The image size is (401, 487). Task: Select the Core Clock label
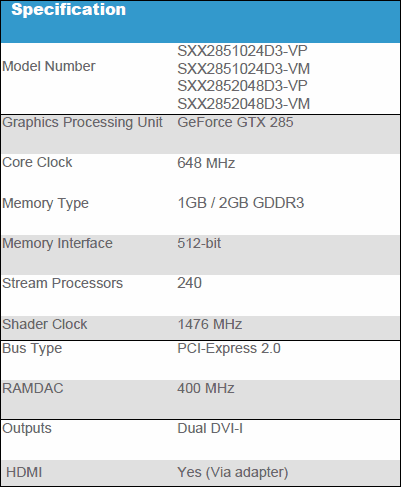[x=37, y=162]
